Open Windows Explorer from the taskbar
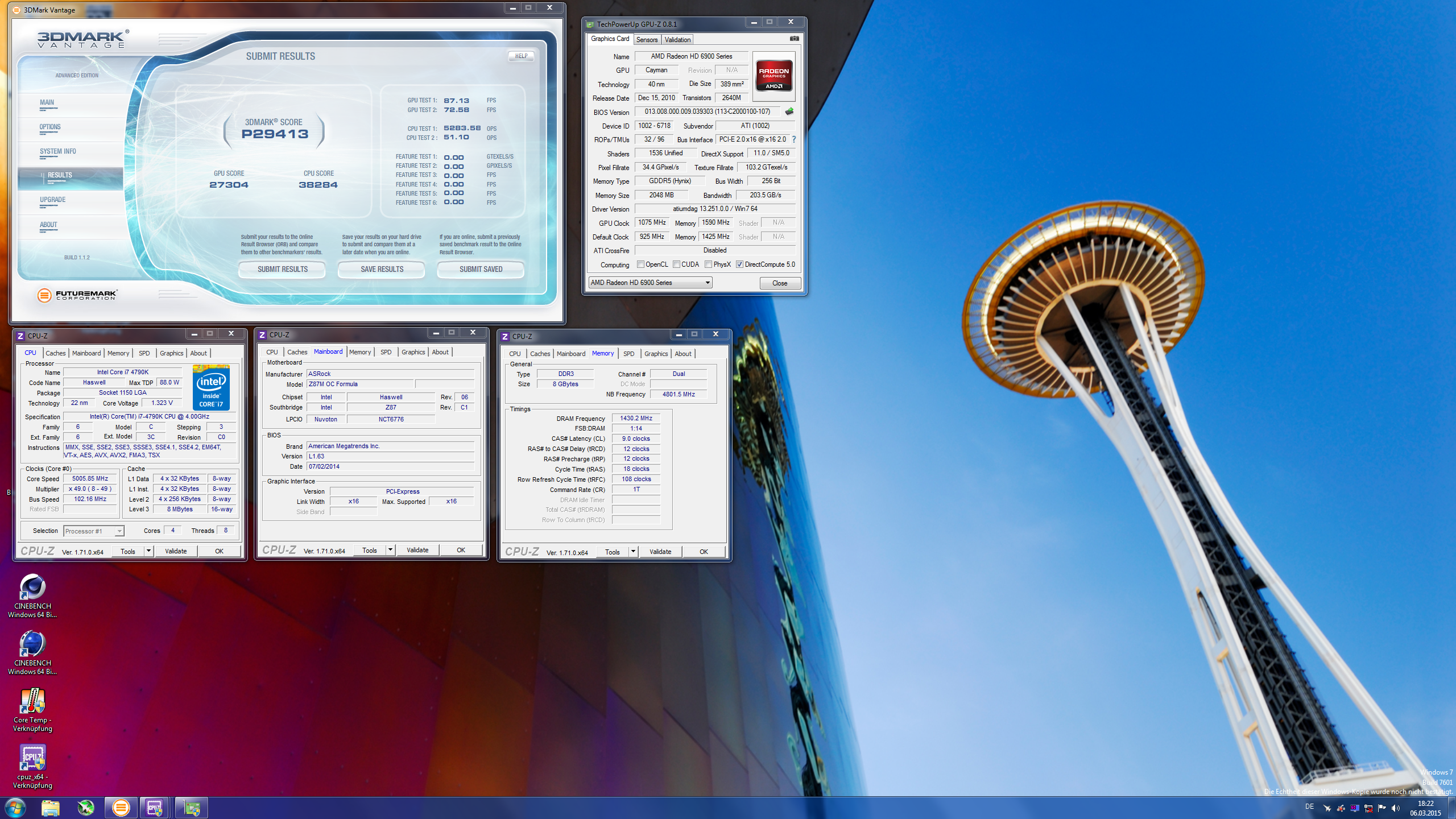Screen dimensions: 1456x819 51,808
